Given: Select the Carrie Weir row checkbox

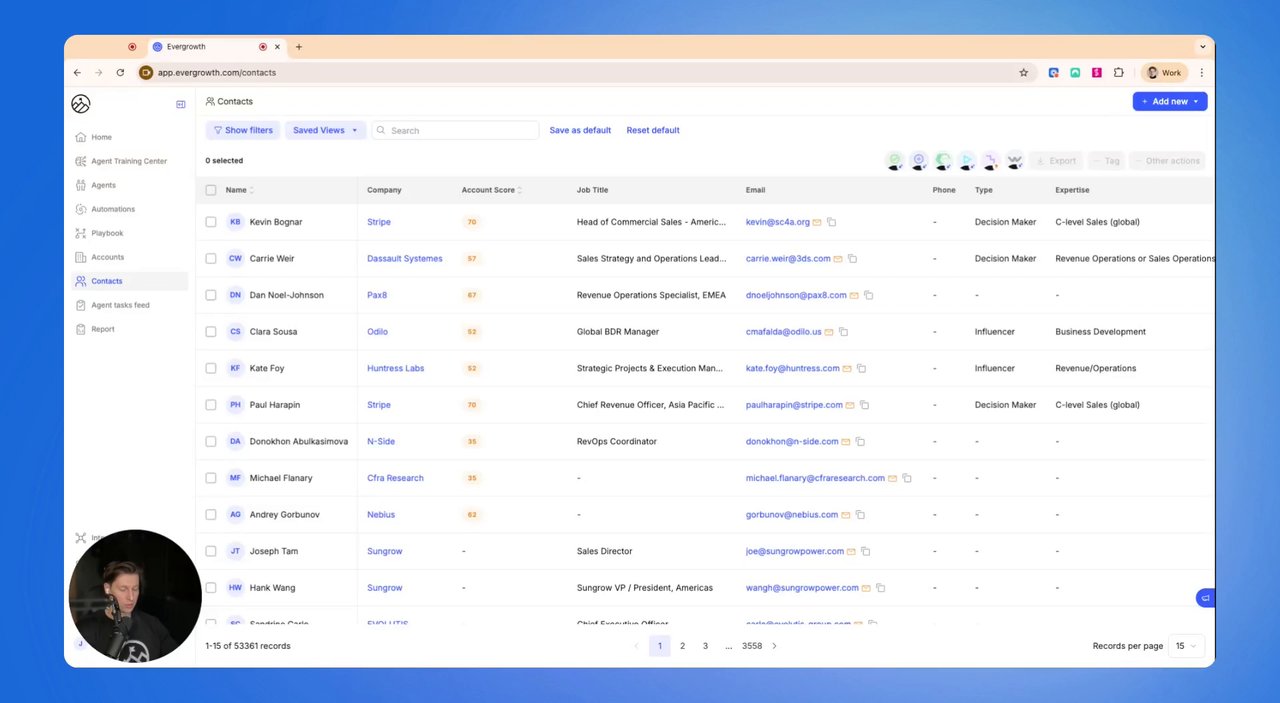Looking at the screenshot, I should tap(211, 258).
